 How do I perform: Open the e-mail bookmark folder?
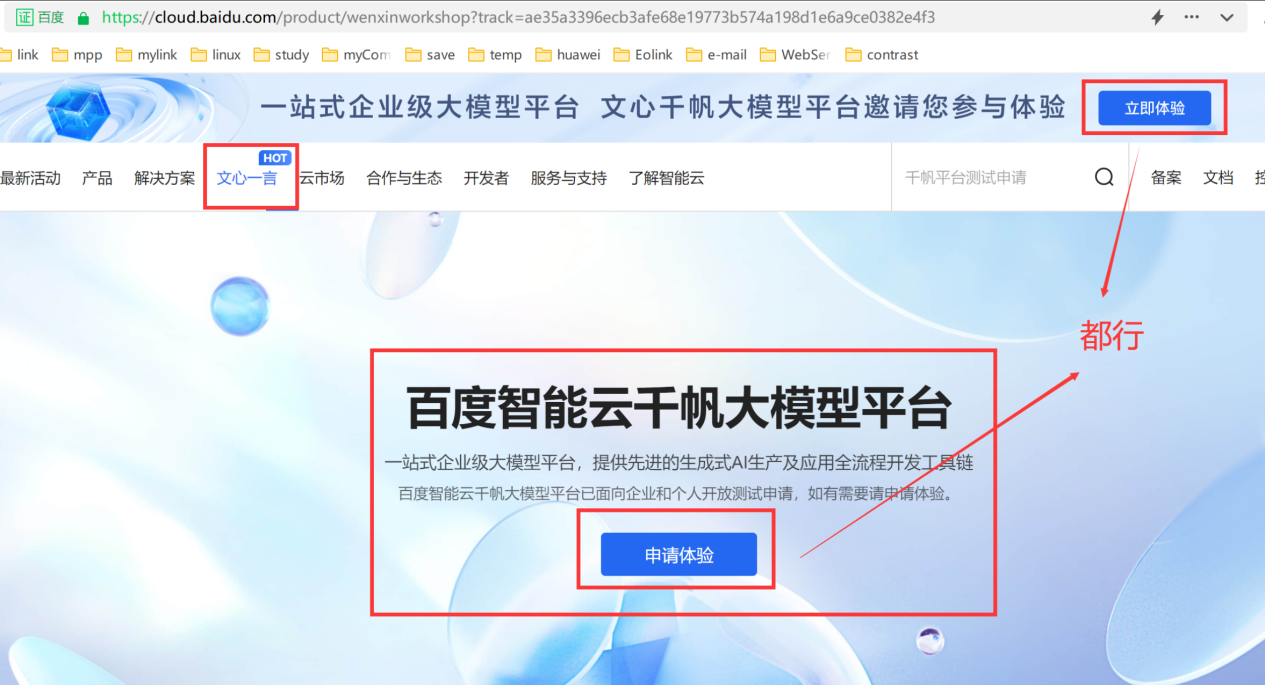(716, 55)
